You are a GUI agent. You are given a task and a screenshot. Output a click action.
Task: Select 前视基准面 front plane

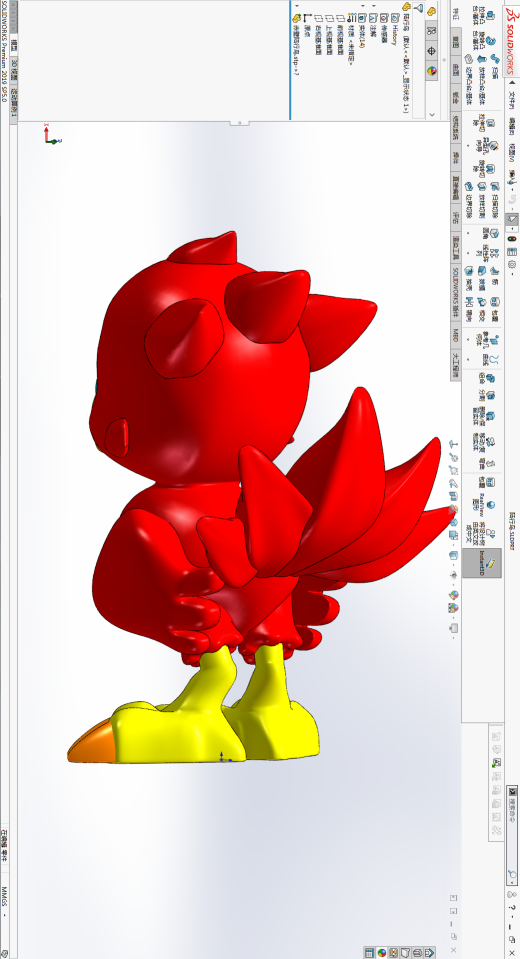[x=341, y=34]
